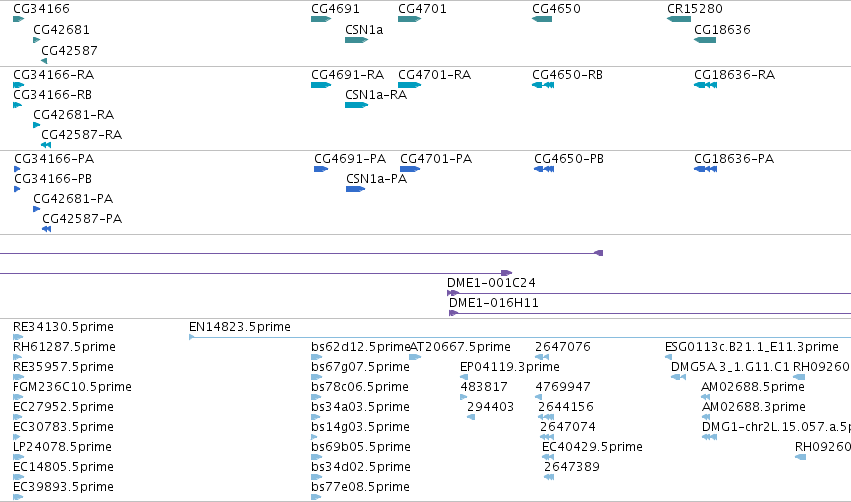
Task: Select the CG34166-PA protein label
Action: (54, 159)
